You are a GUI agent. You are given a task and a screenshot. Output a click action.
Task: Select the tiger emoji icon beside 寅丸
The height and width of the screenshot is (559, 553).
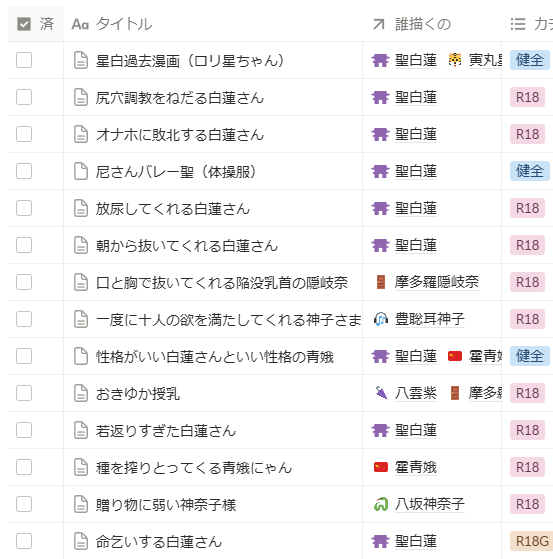point(455,60)
